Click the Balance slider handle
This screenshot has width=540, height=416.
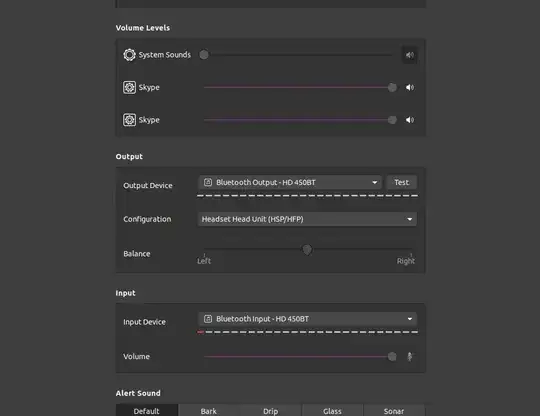pyautogui.click(x=307, y=249)
